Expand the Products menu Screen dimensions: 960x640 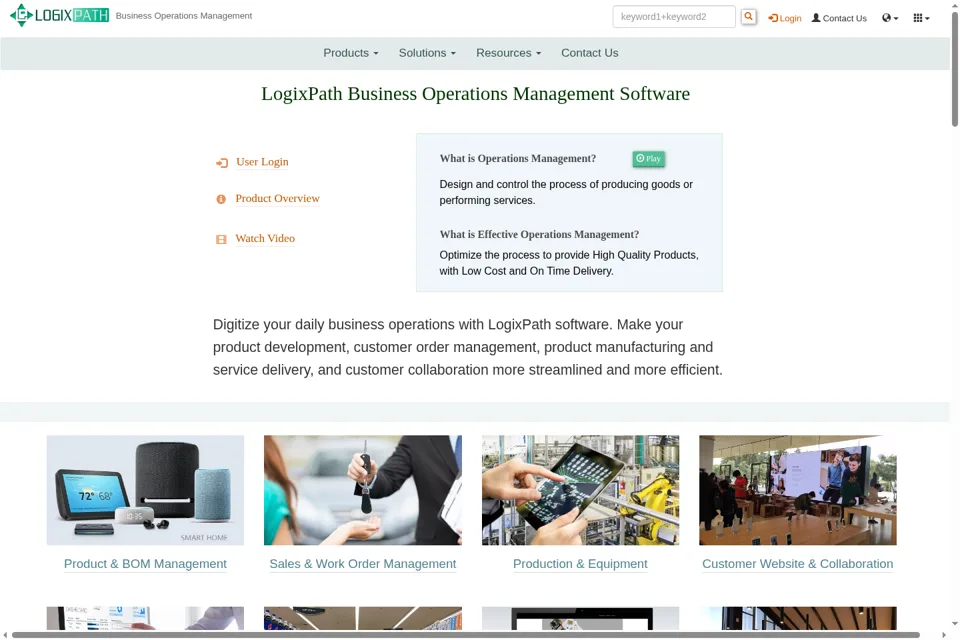point(351,53)
